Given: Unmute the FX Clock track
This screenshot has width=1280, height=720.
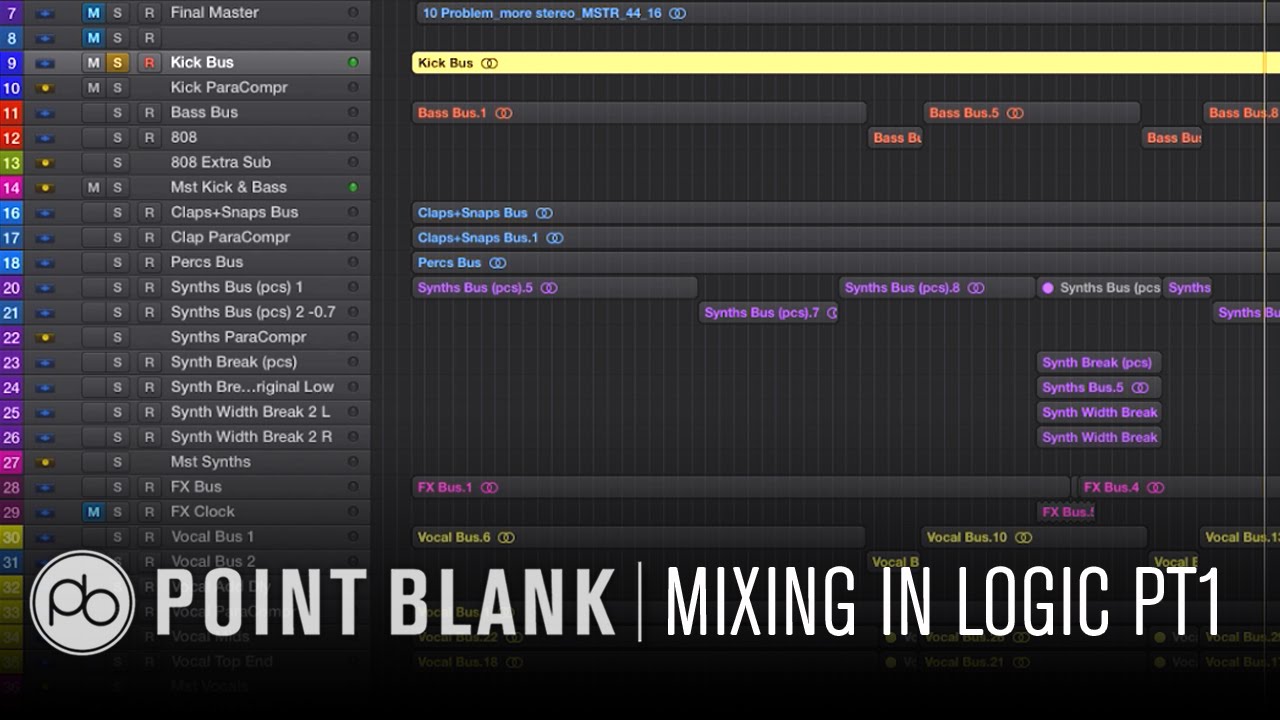Looking at the screenshot, I should coord(93,513).
